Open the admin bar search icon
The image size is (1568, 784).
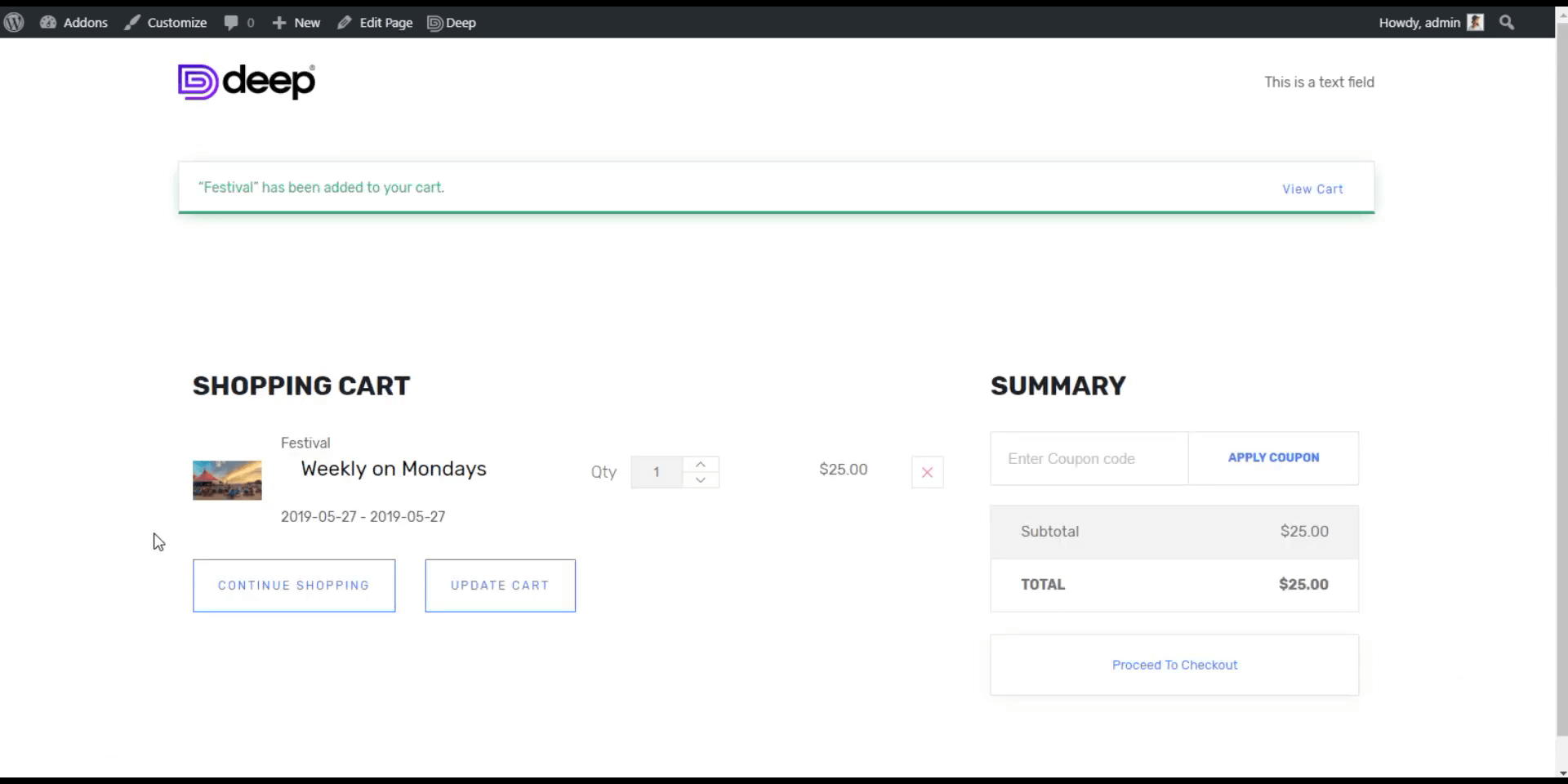(1507, 23)
